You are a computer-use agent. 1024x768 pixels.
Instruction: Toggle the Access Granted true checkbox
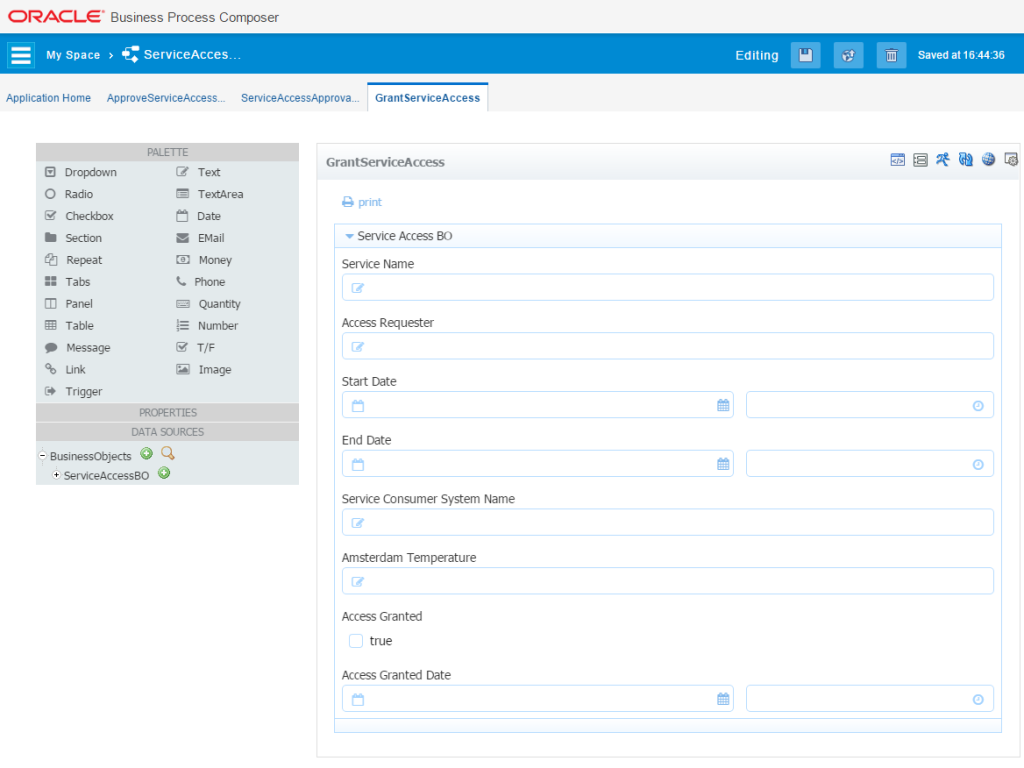tap(356, 641)
